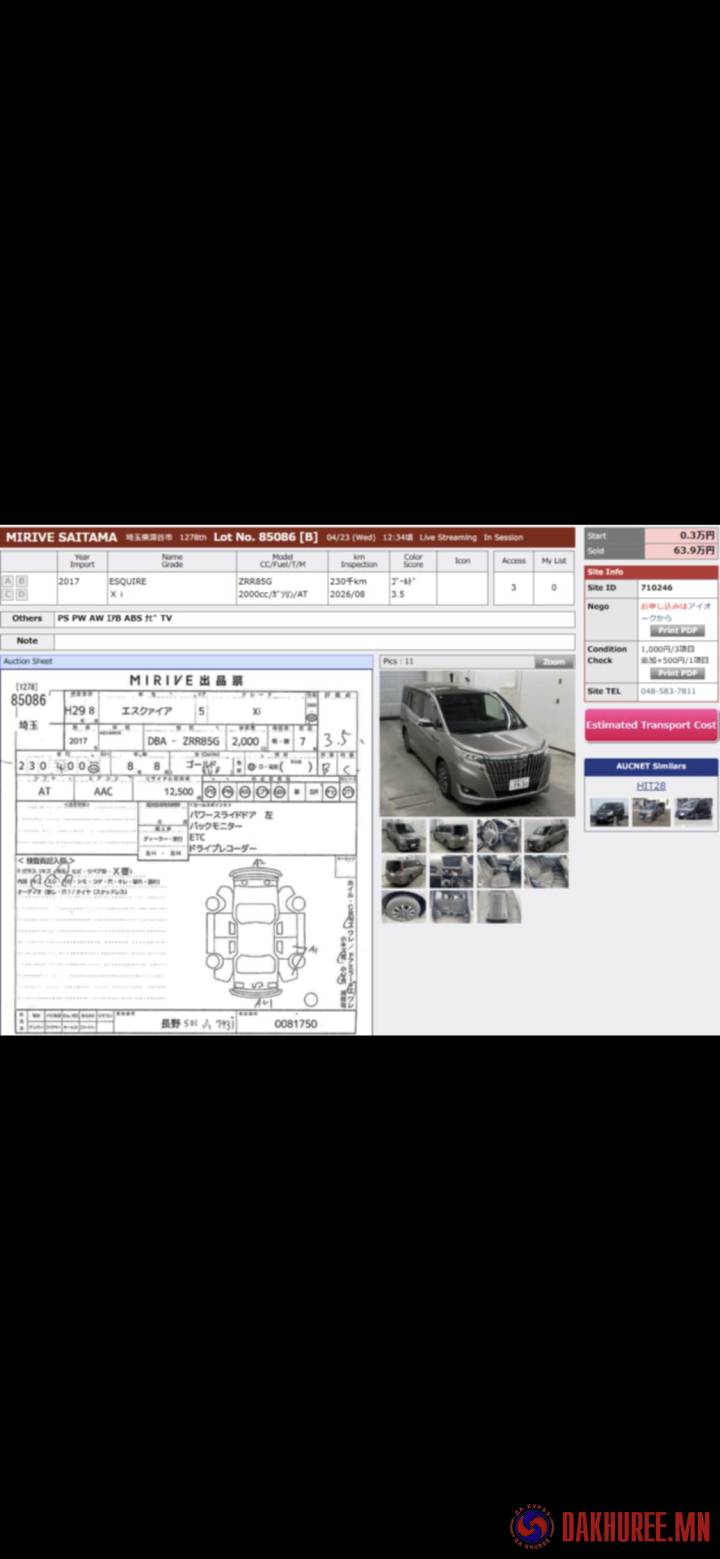Click the Zoom button above the car photo
720x1559 pixels.
[x=555, y=662]
